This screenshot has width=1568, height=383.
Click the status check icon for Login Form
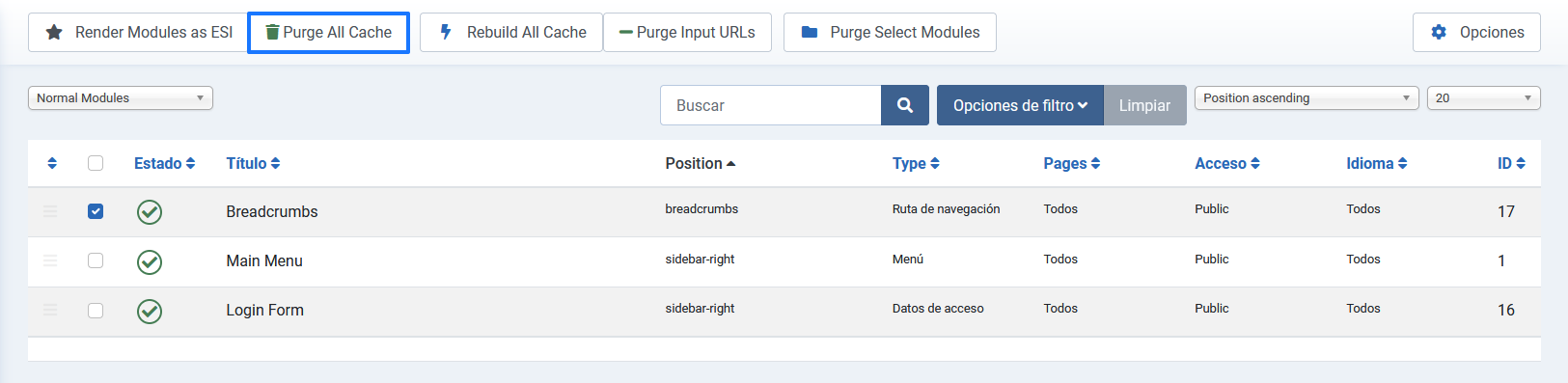coord(150,311)
